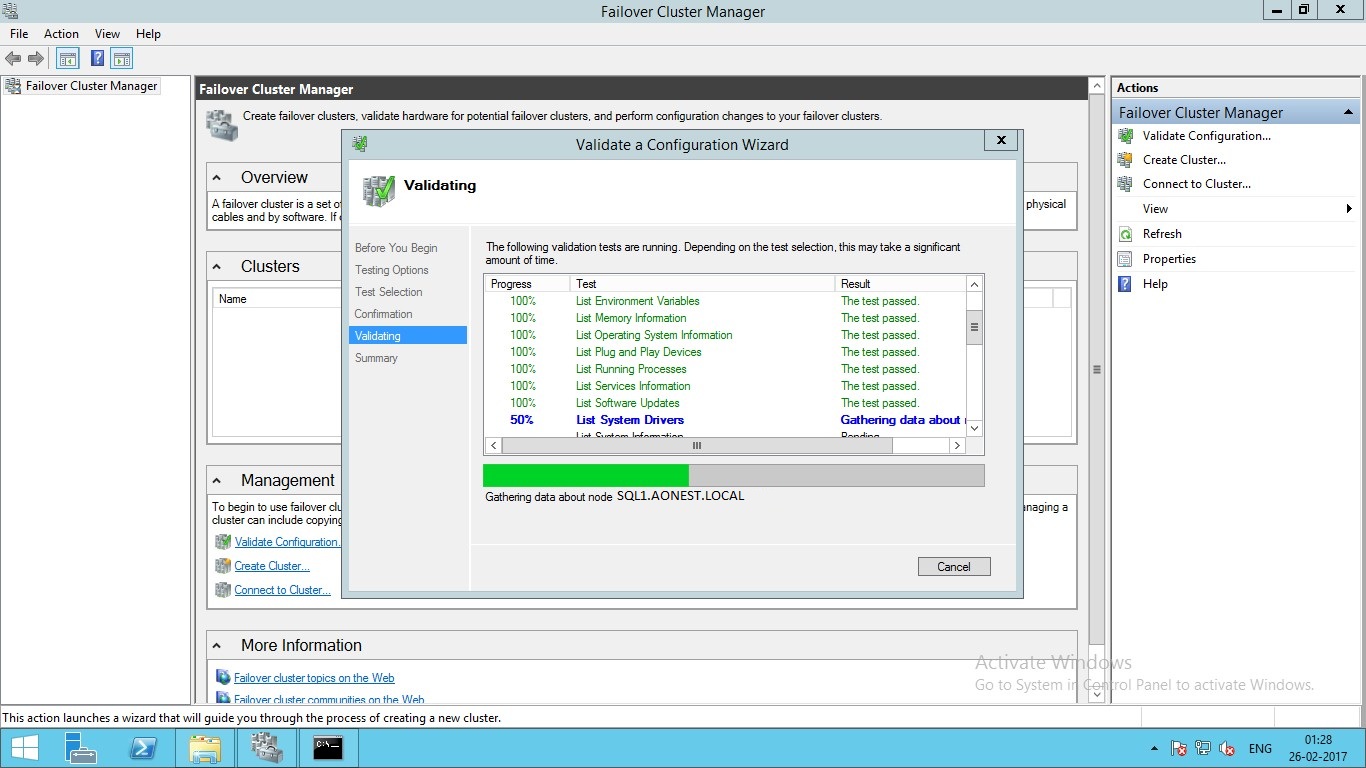Click the Forward arrow in the toolbar
Viewport: 1366px width, 768px height.
(36, 59)
